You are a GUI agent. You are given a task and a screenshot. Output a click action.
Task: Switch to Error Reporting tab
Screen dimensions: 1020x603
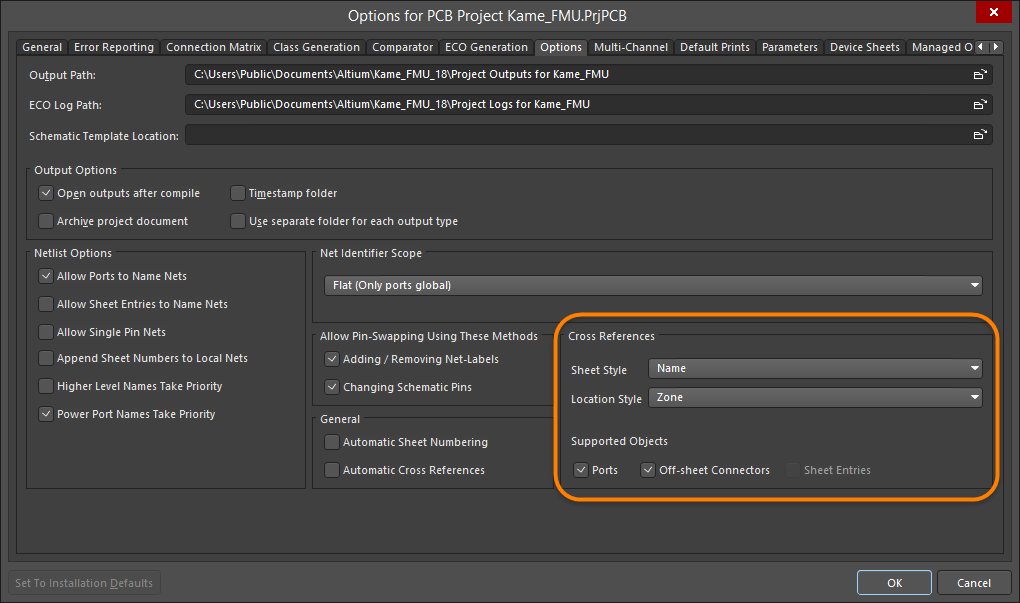[114, 47]
